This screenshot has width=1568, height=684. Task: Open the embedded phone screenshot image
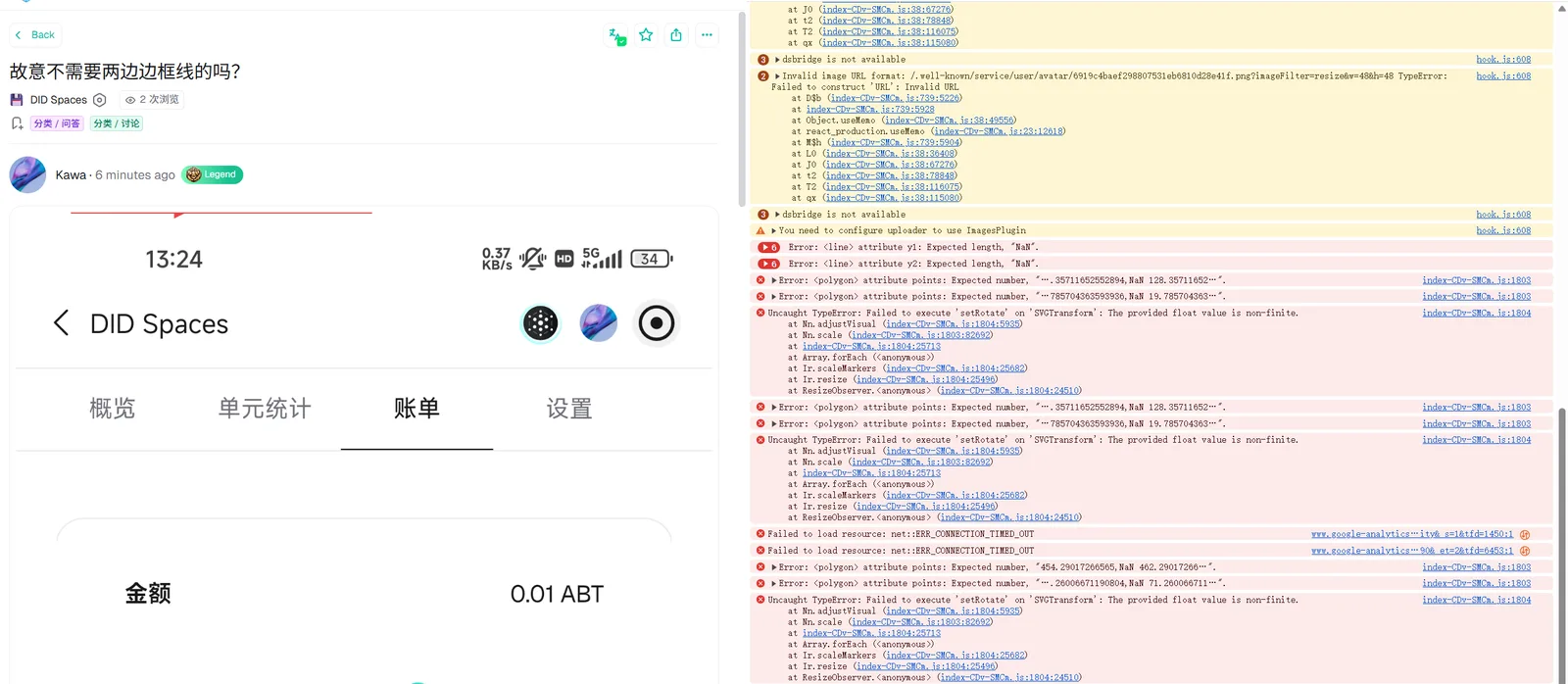pyautogui.click(x=364, y=446)
